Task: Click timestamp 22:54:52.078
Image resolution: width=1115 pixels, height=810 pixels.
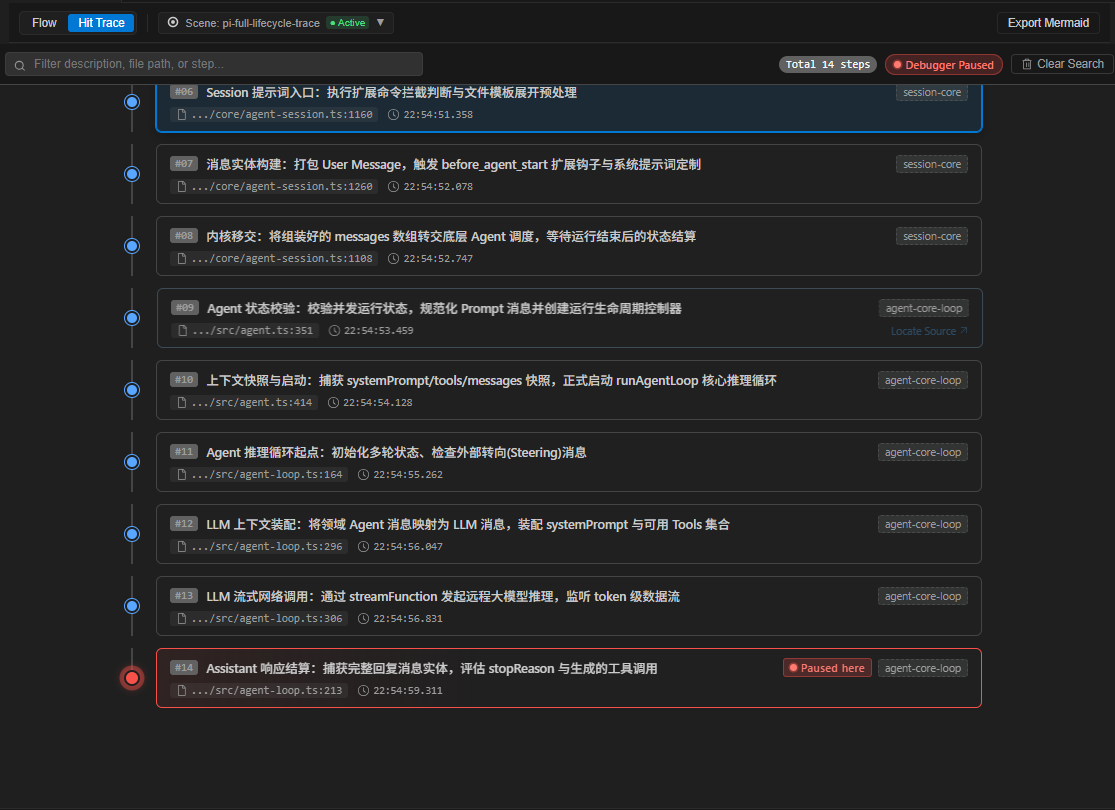Action: pyautogui.click(x=438, y=186)
